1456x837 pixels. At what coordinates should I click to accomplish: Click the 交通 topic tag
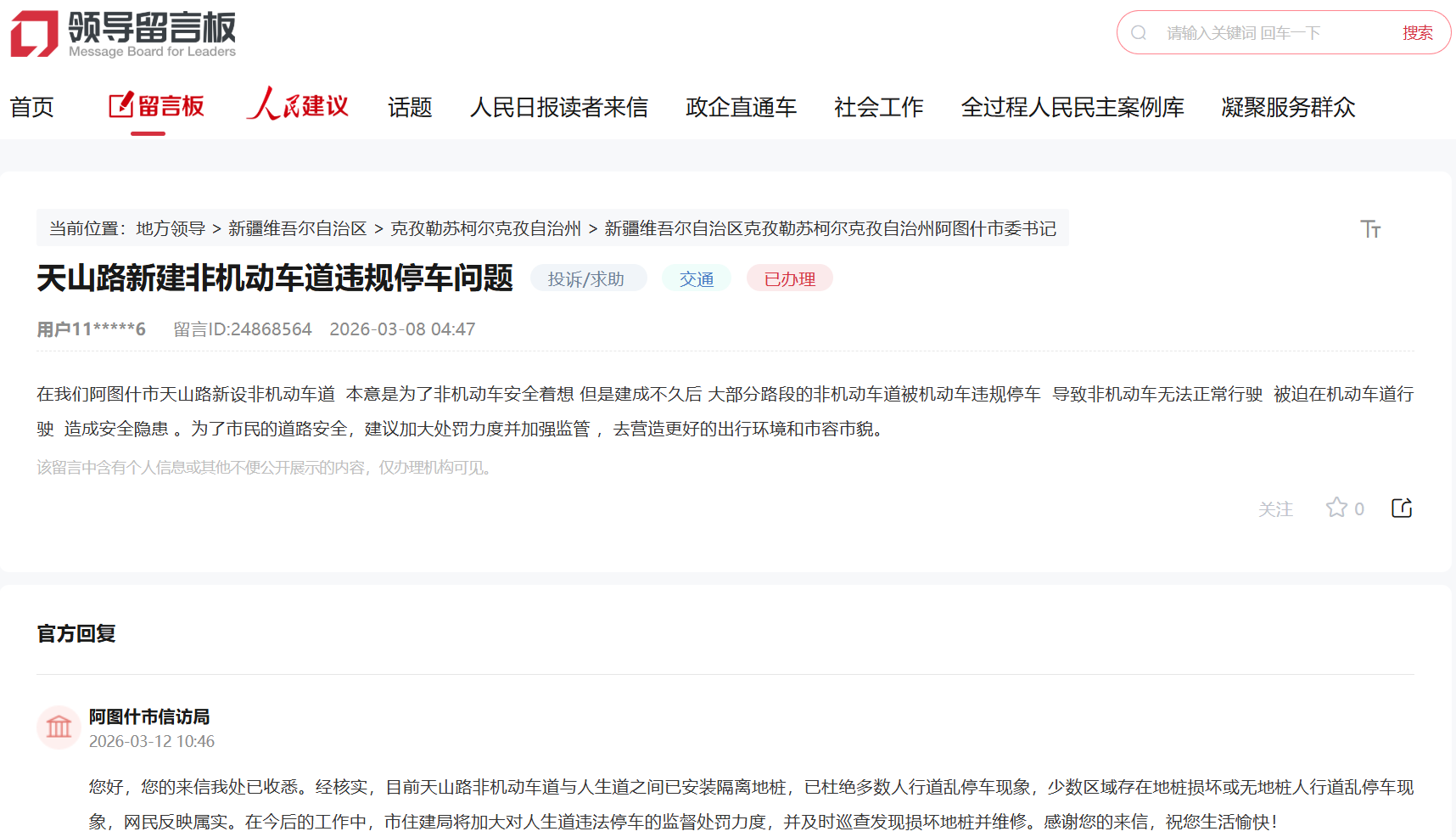pyautogui.click(x=696, y=279)
